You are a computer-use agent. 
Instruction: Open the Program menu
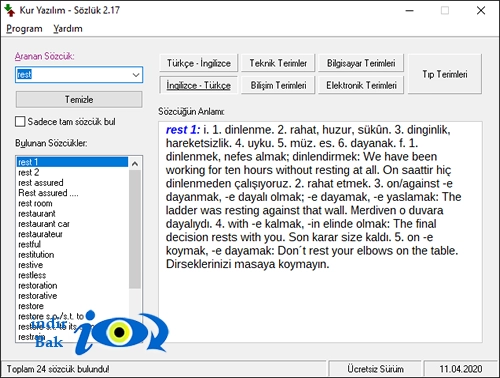[x=24, y=29]
